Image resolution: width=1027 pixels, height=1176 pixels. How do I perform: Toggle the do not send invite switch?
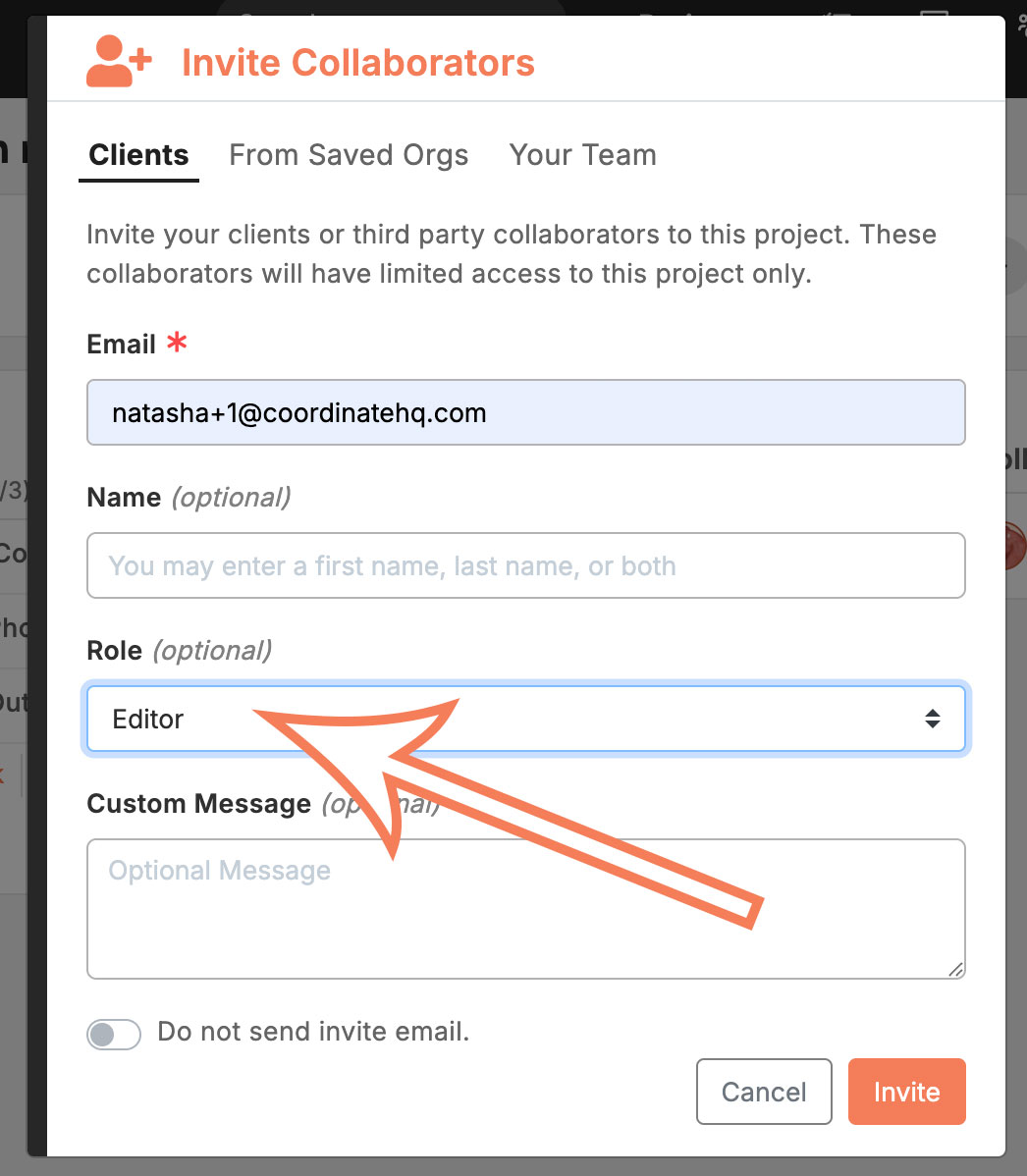tap(113, 1035)
